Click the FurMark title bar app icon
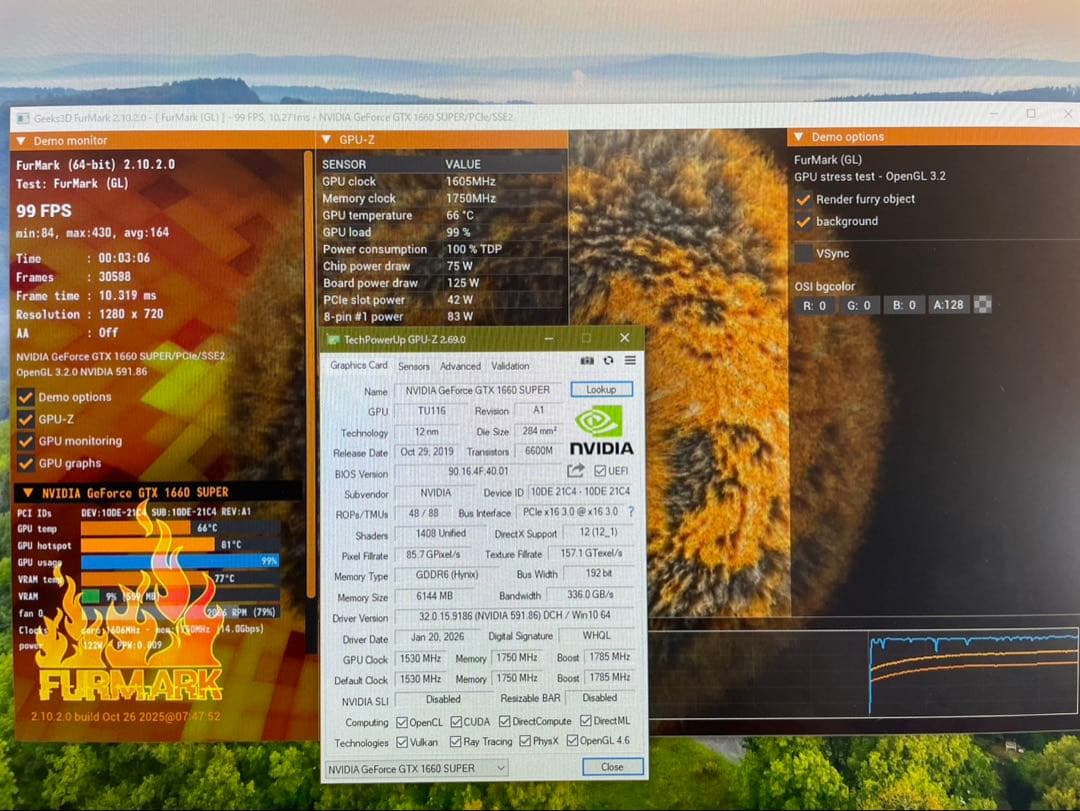Viewport: 1080px width, 811px height. pyautogui.click(x=23, y=118)
